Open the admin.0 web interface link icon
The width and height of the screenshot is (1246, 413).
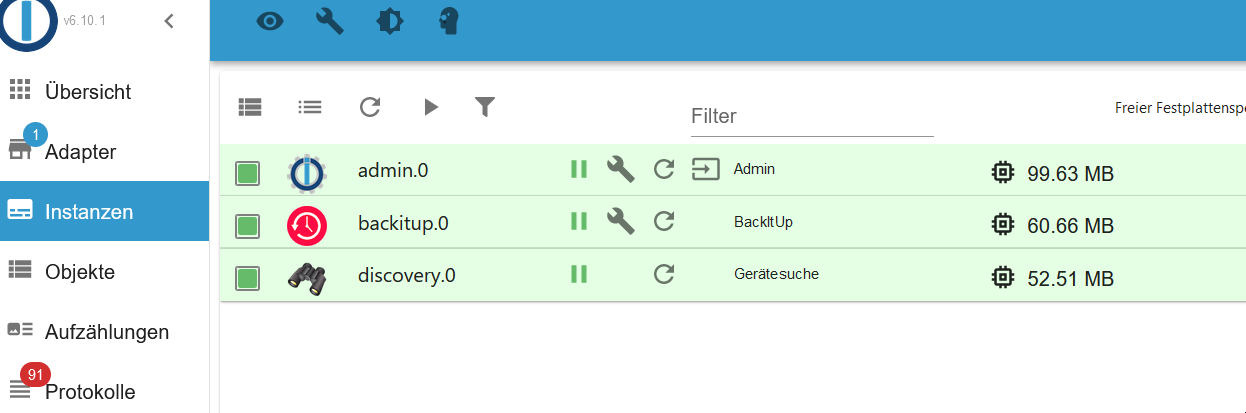point(706,170)
